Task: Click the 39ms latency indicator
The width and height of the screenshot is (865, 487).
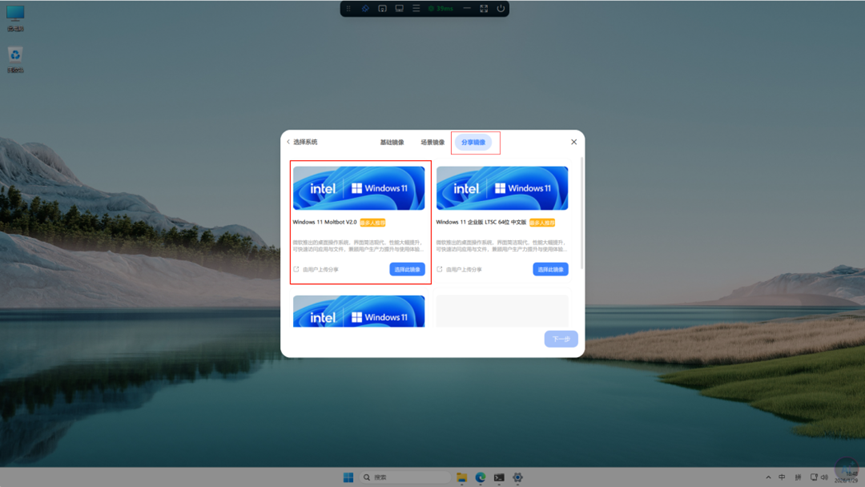Action: [x=441, y=8]
